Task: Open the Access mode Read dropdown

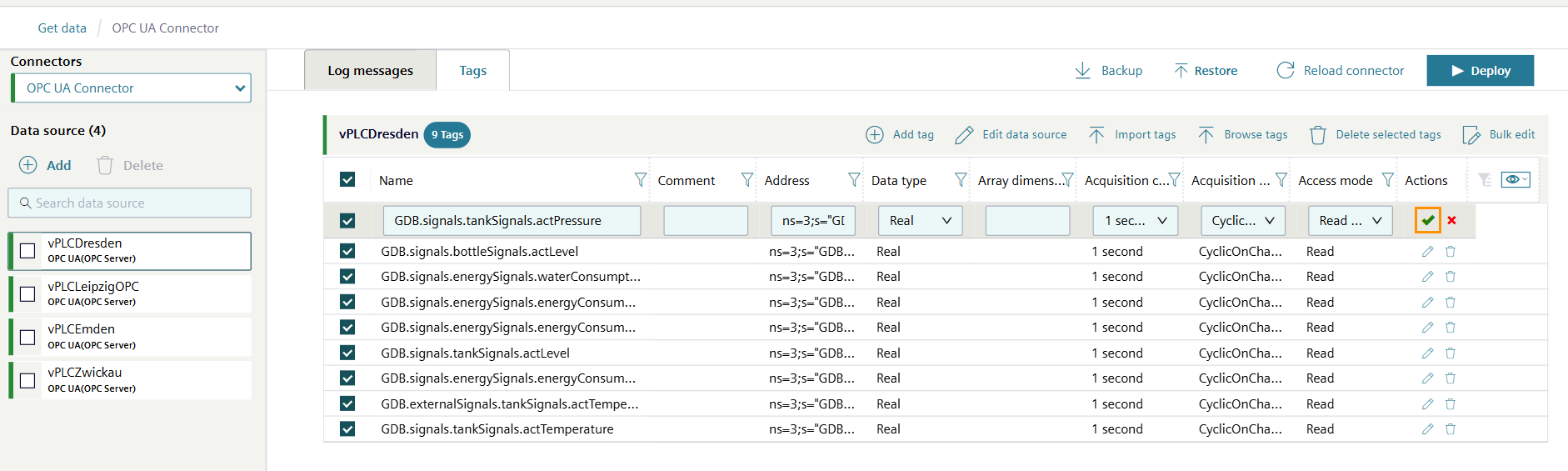Action: (x=1350, y=221)
